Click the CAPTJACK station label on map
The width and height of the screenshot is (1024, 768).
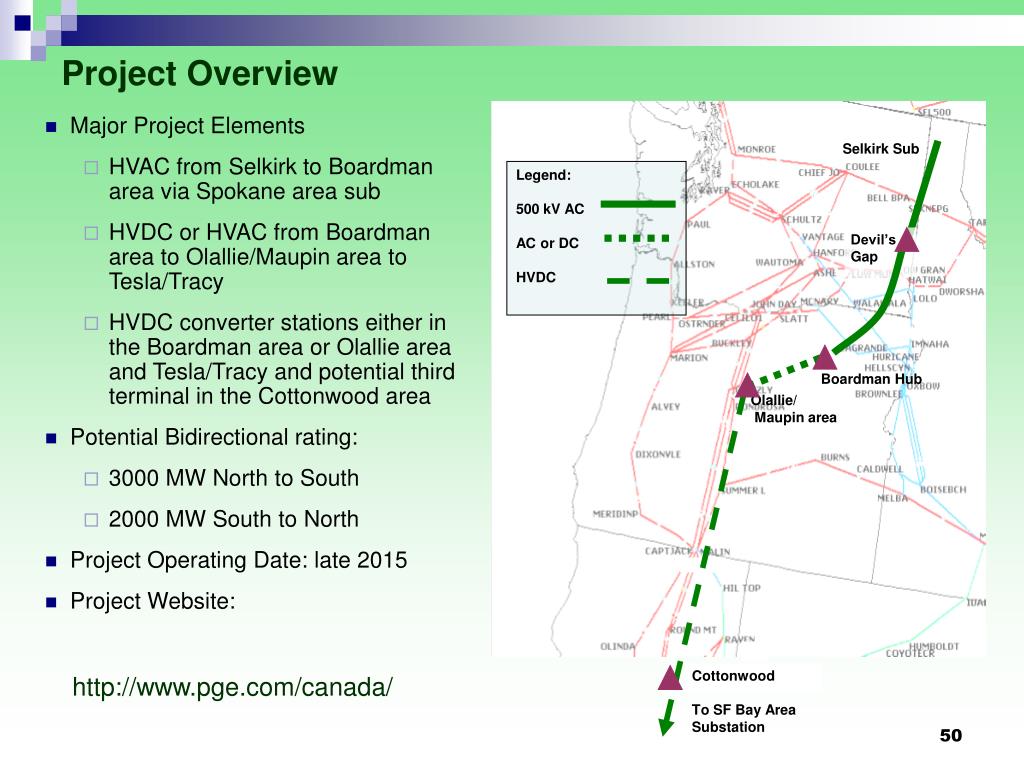tap(667, 551)
